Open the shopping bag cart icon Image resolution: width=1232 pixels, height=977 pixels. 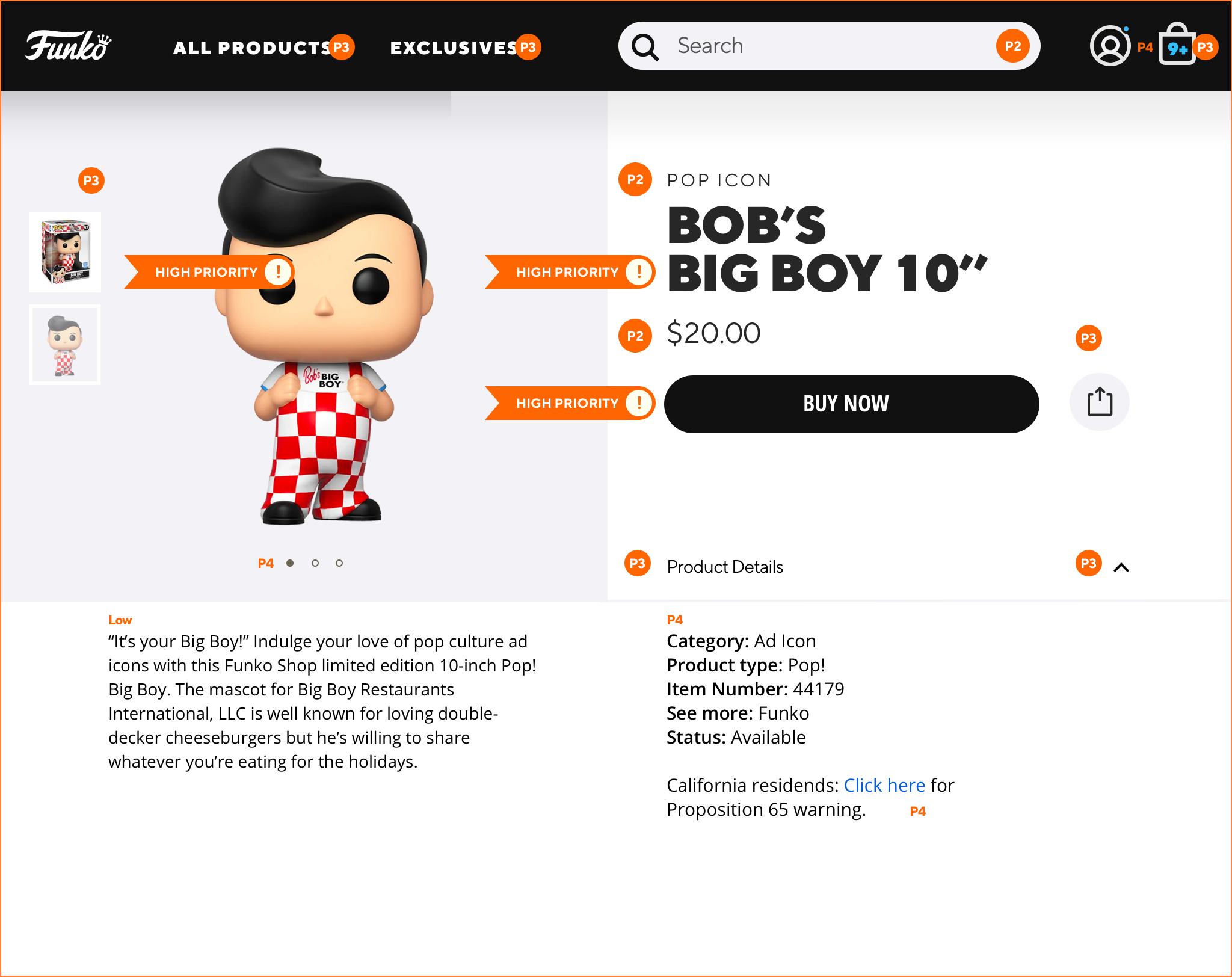pyautogui.click(x=1177, y=46)
